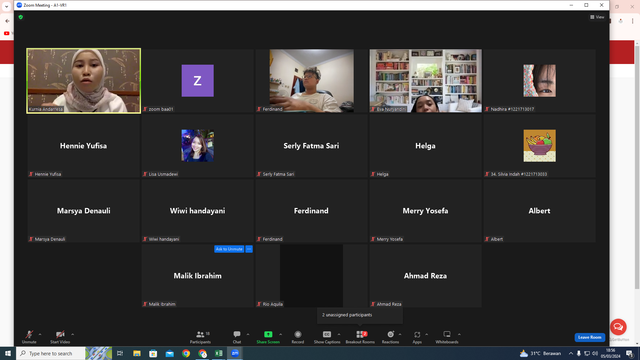Expand arrow next to Apps

pos(427,334)
